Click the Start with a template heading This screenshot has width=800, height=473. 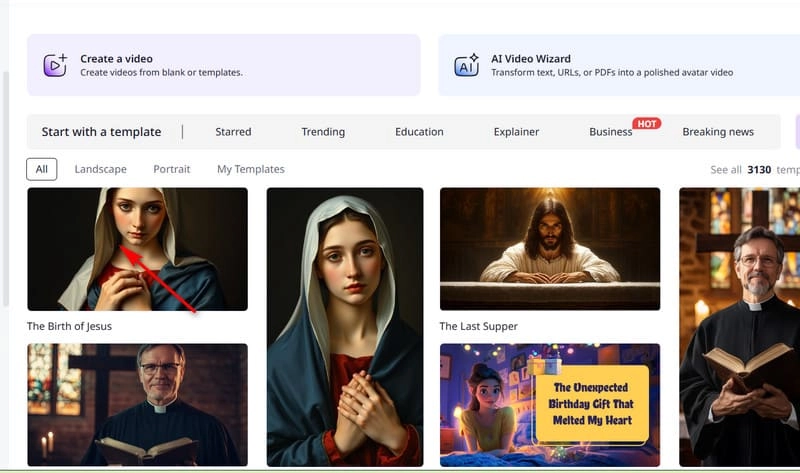pyautogui.click(x=101, y=132)
